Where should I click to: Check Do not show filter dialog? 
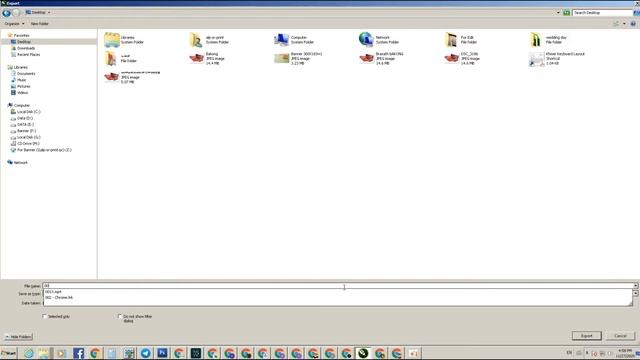click(x=120, y=316)
